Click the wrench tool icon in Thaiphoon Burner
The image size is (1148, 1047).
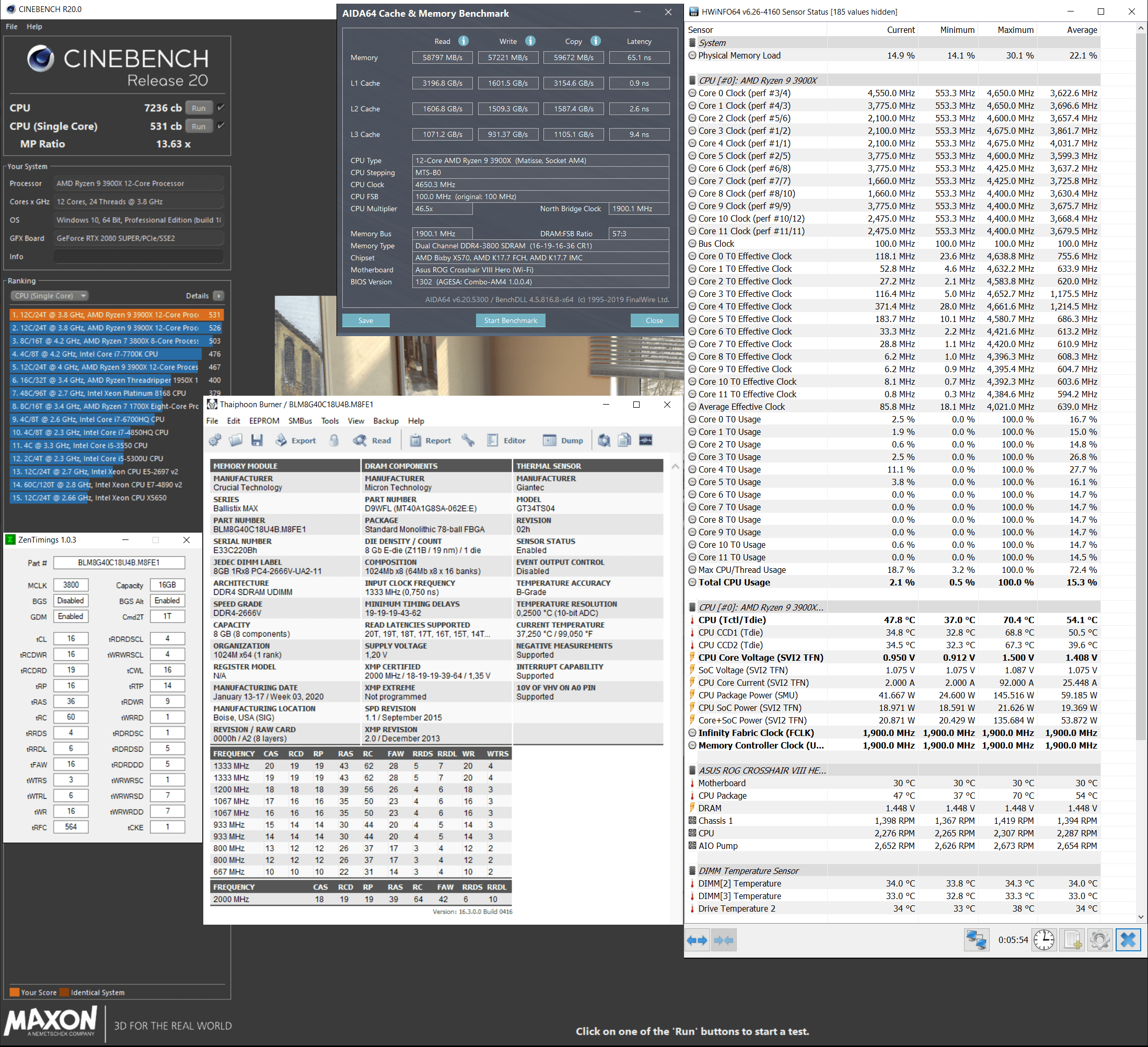(468, 440)
